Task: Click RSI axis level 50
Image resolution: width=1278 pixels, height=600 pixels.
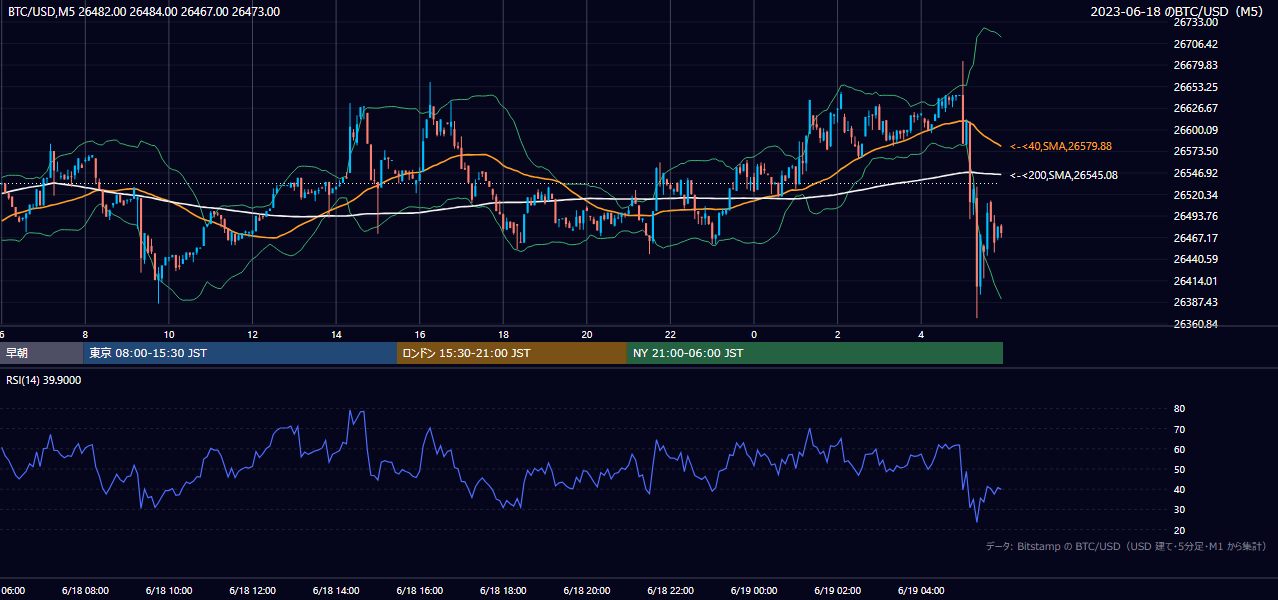Action: click(x=1179, y=469)
